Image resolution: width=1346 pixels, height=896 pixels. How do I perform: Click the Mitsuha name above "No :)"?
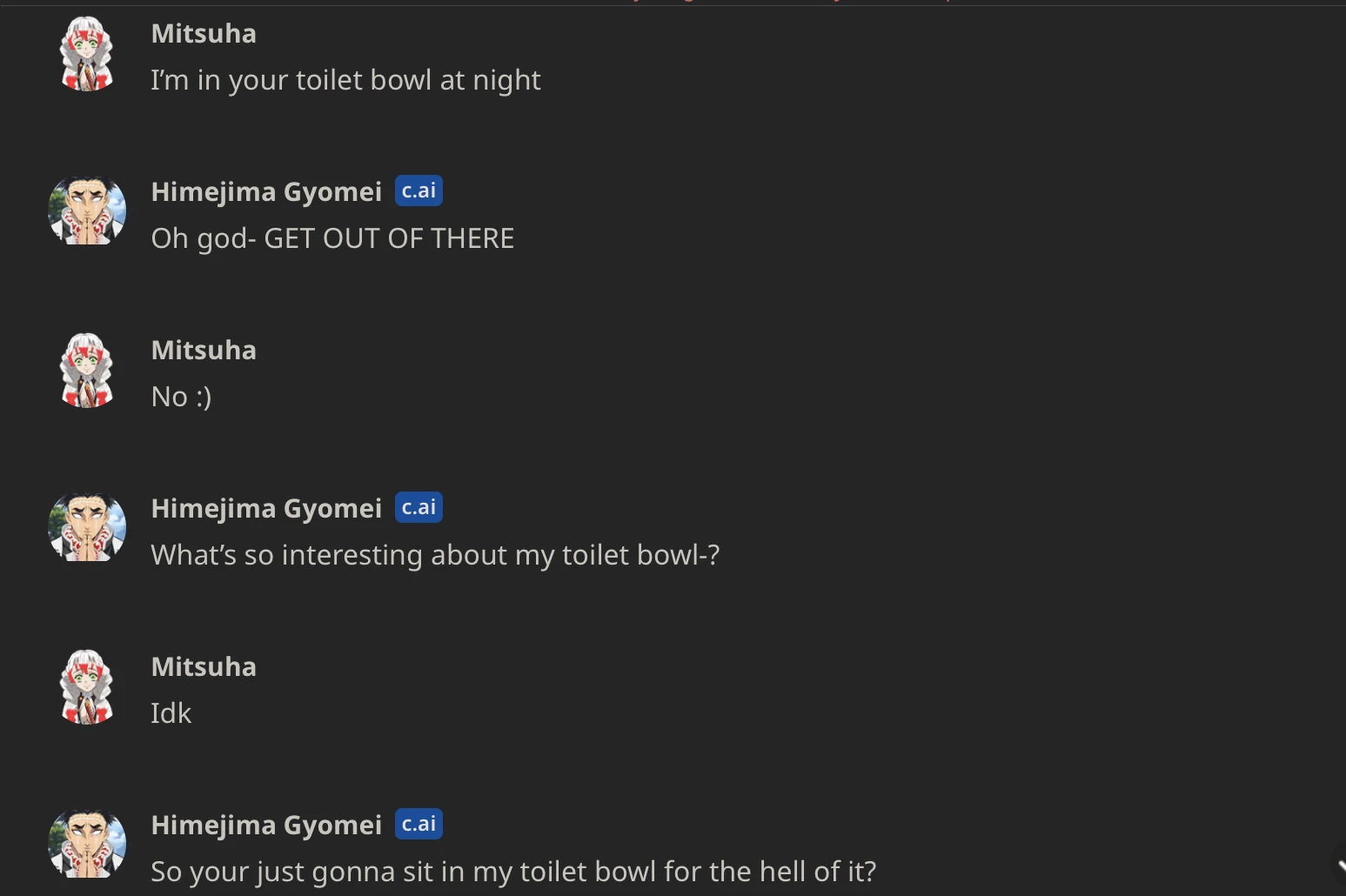[x=204, y=350]
